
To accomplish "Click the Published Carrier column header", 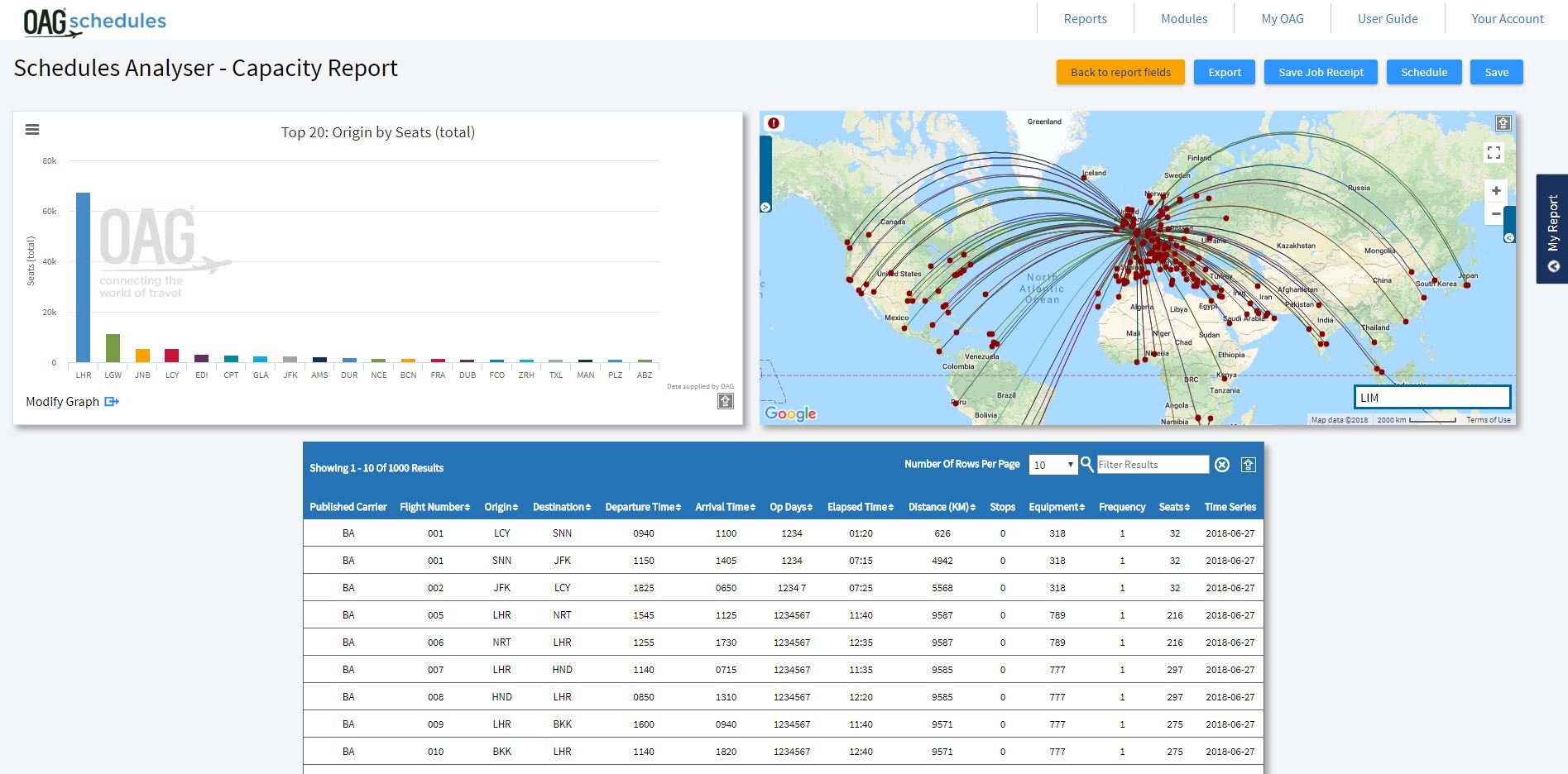I will [348, 507].
